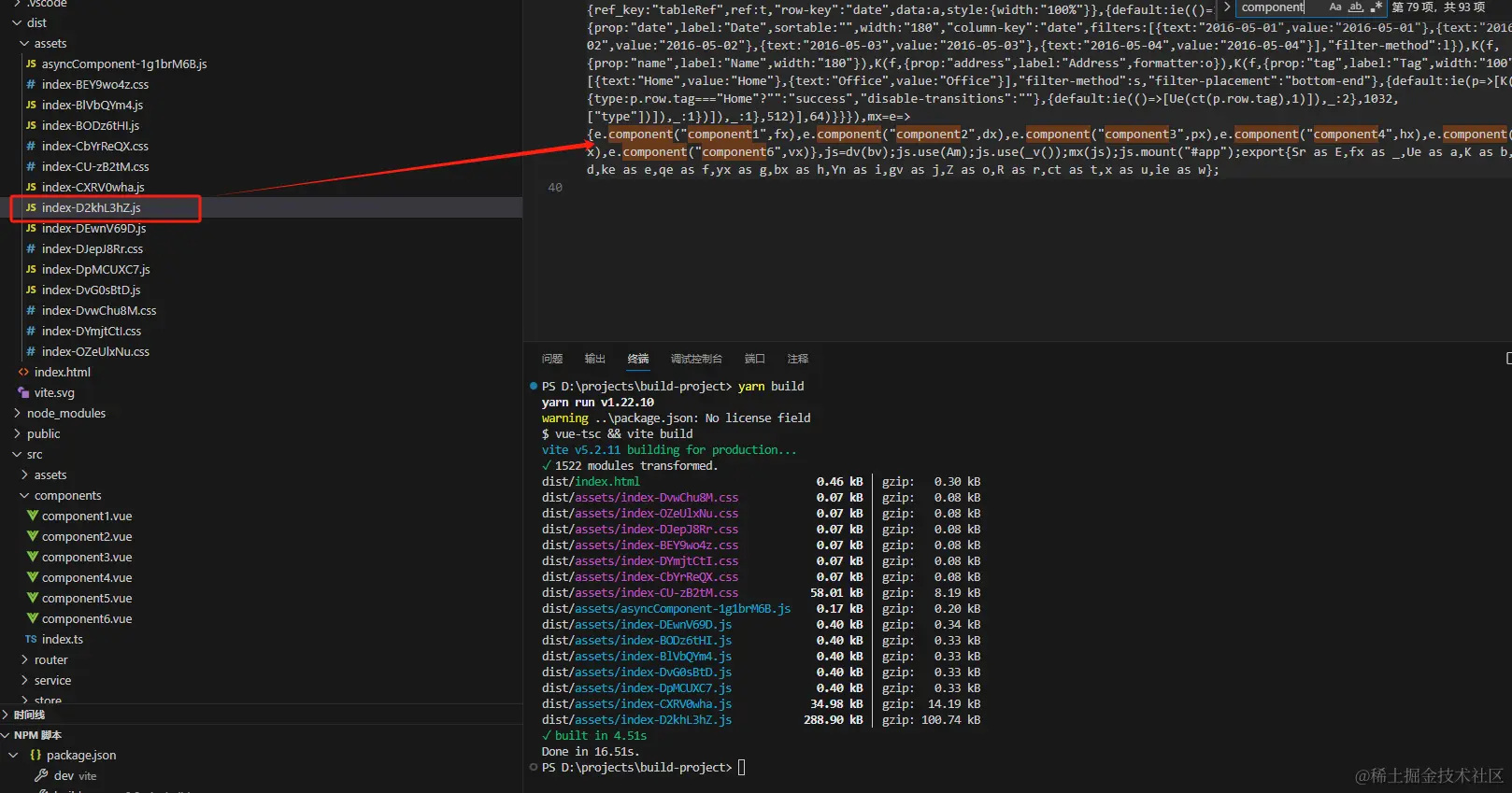Click the Vue icon of component5.vue

[33, 598]
